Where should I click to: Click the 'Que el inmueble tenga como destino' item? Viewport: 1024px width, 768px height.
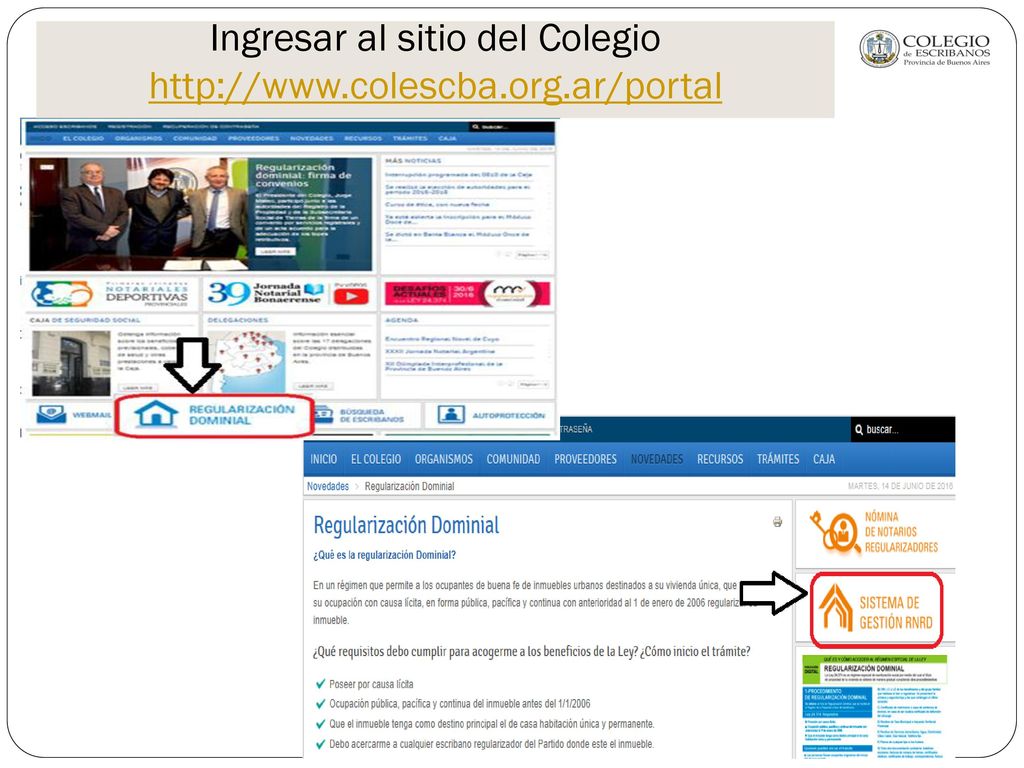coord(491,724)
